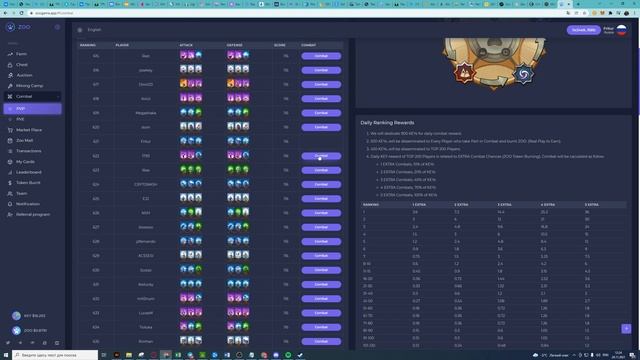Open the Auction sidebar icon
This screenshot has height=360, width=640.
pos(10,75)
